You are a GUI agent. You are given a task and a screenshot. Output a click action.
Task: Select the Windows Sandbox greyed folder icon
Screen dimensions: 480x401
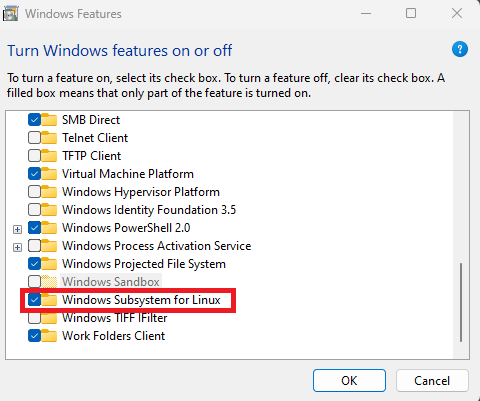point(49,281)
